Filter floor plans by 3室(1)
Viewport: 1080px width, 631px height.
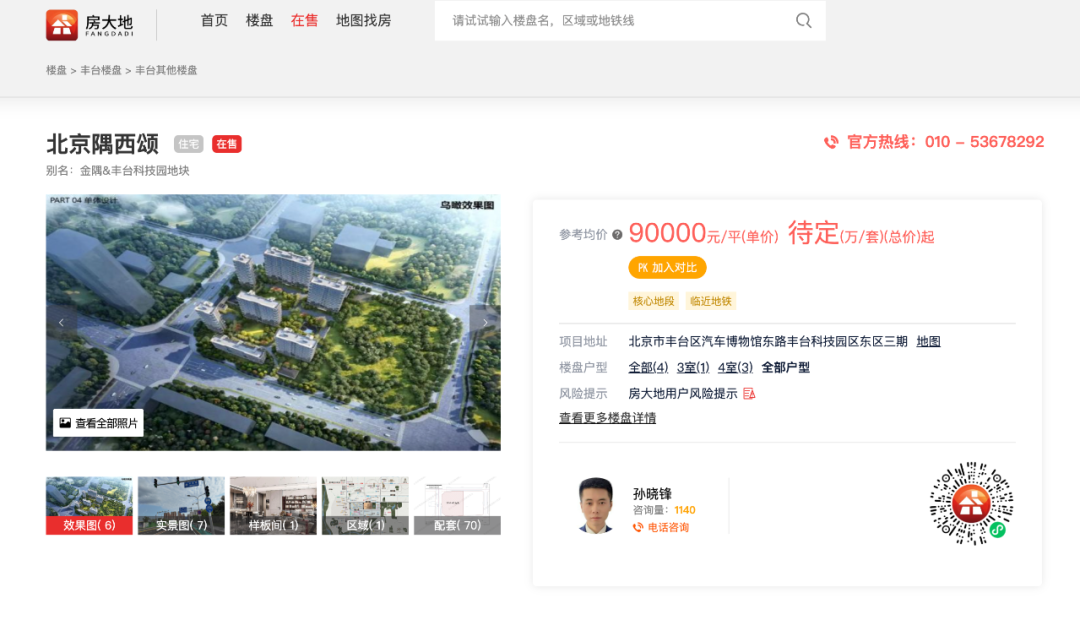point(692,368)
